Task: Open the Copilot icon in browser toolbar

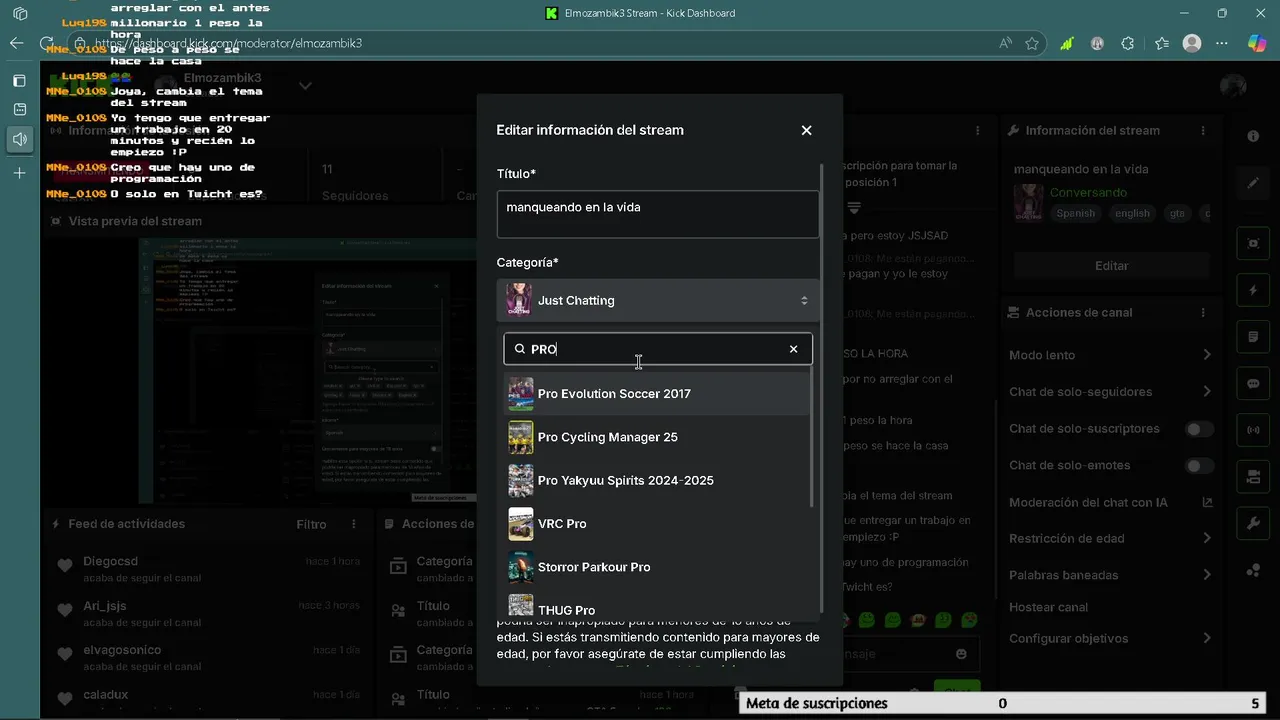Action: tap(1258, 44)
